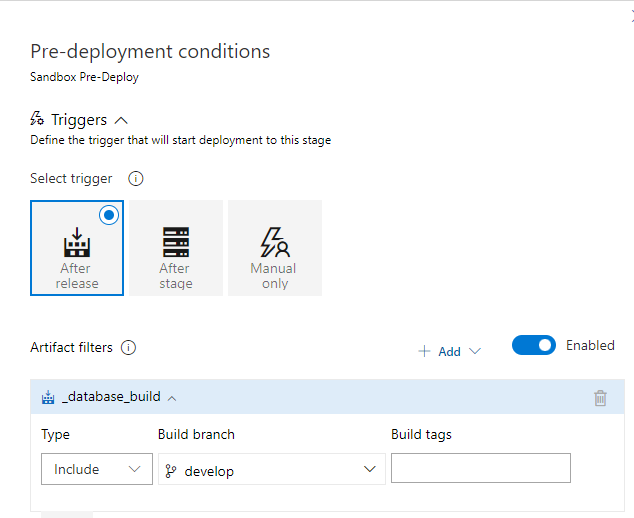
Task: Select the After release radio button
Action: point(109,215)
